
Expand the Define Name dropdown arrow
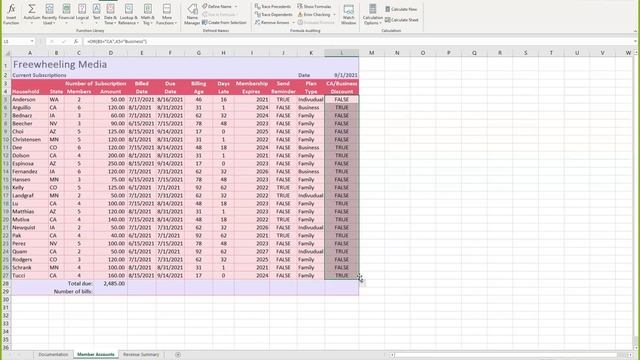236,7
